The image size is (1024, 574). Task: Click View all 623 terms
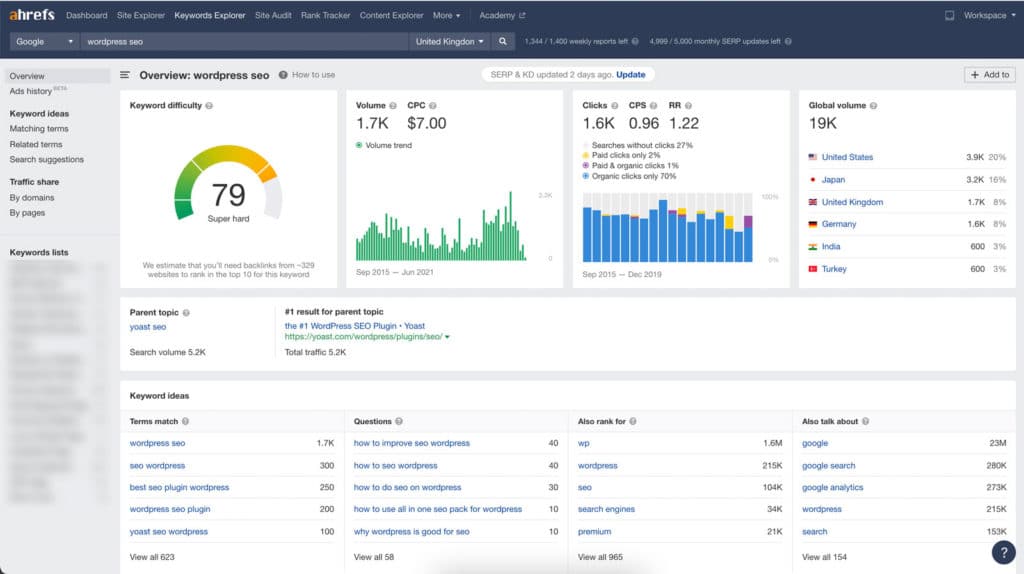152,557
